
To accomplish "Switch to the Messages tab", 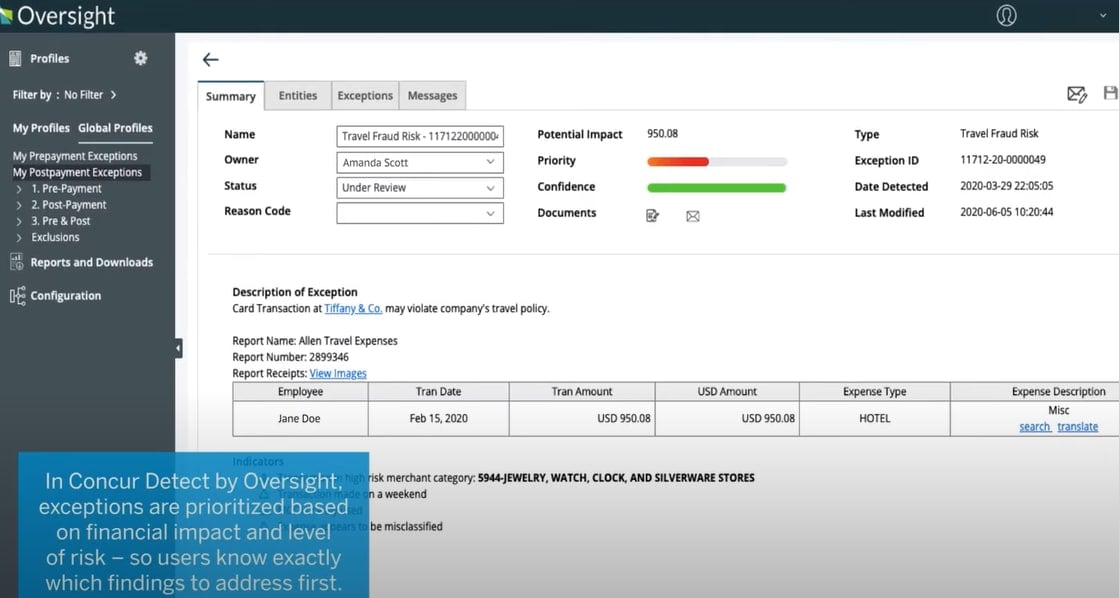I will pyautogui.click(x=432, y=96).
